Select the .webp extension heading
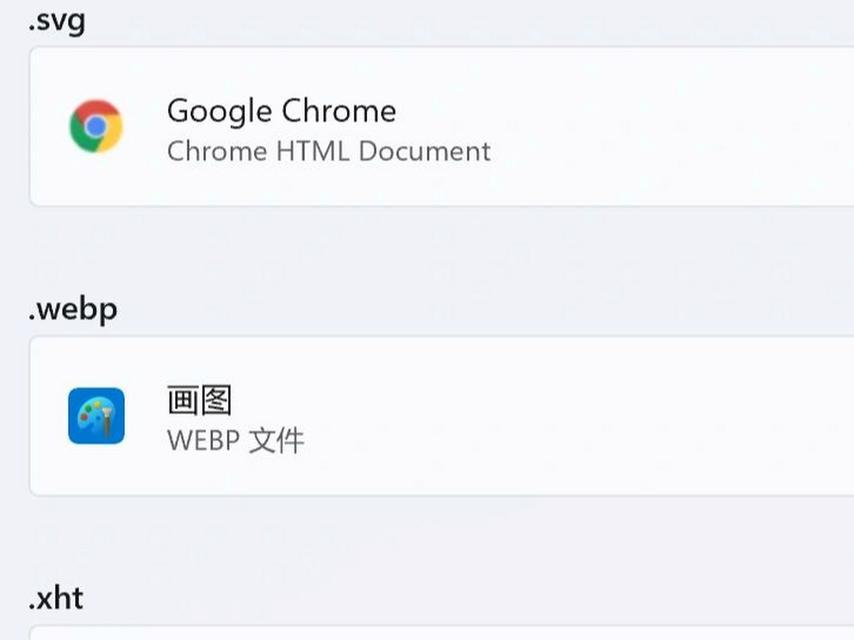The width and height of the screenshot is (854, 640). click(72, 309)
